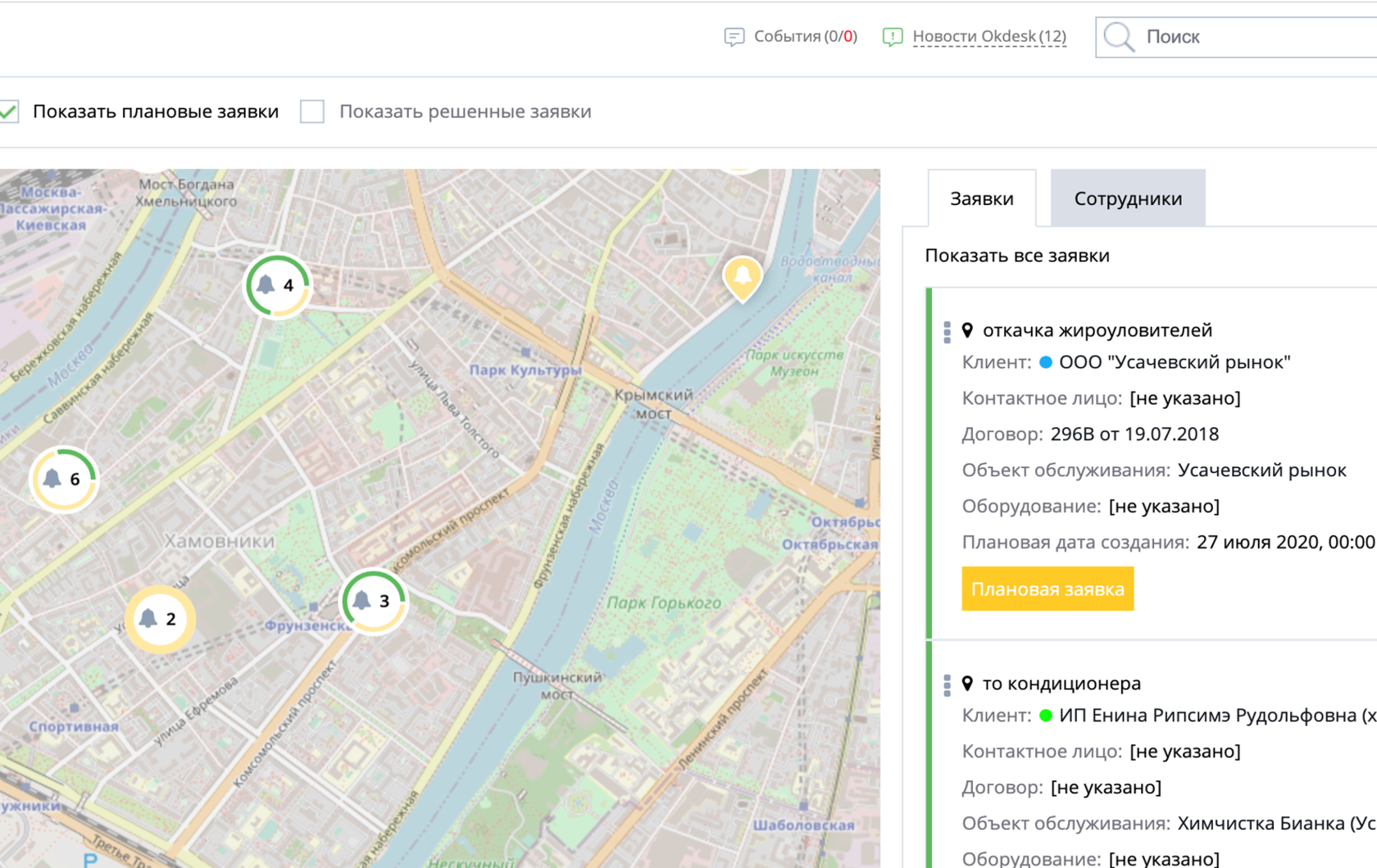Click location pin for откачка жироуловителей request

(x=968, y=330)
